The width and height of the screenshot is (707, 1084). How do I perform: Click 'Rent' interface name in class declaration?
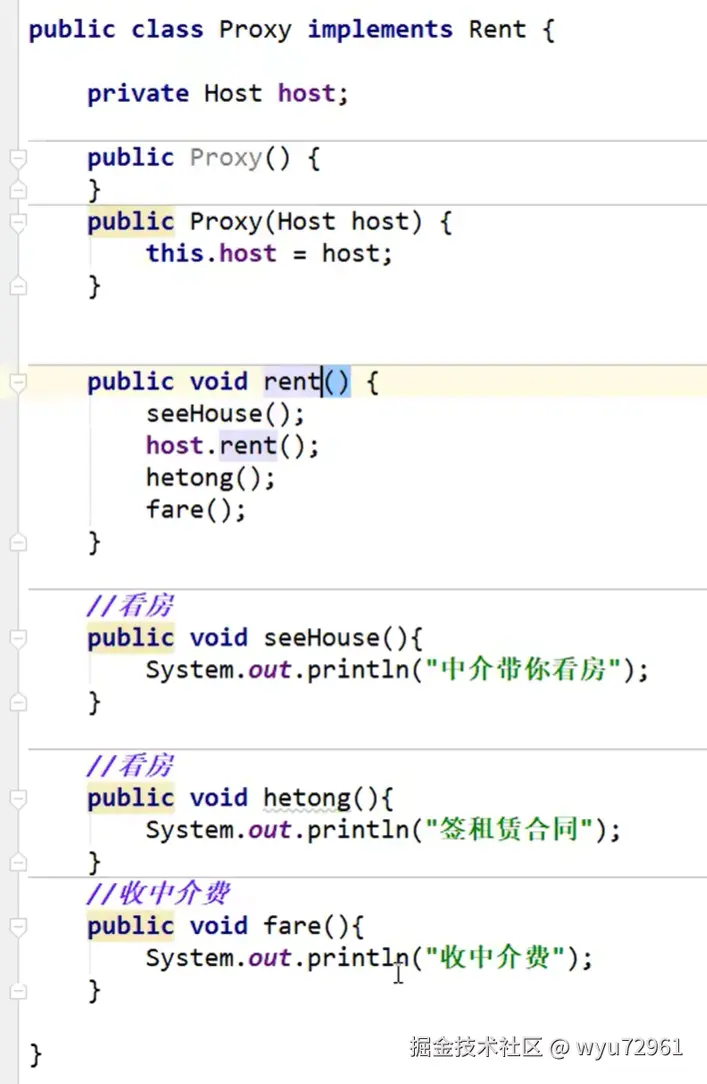[x=497, y=30]
